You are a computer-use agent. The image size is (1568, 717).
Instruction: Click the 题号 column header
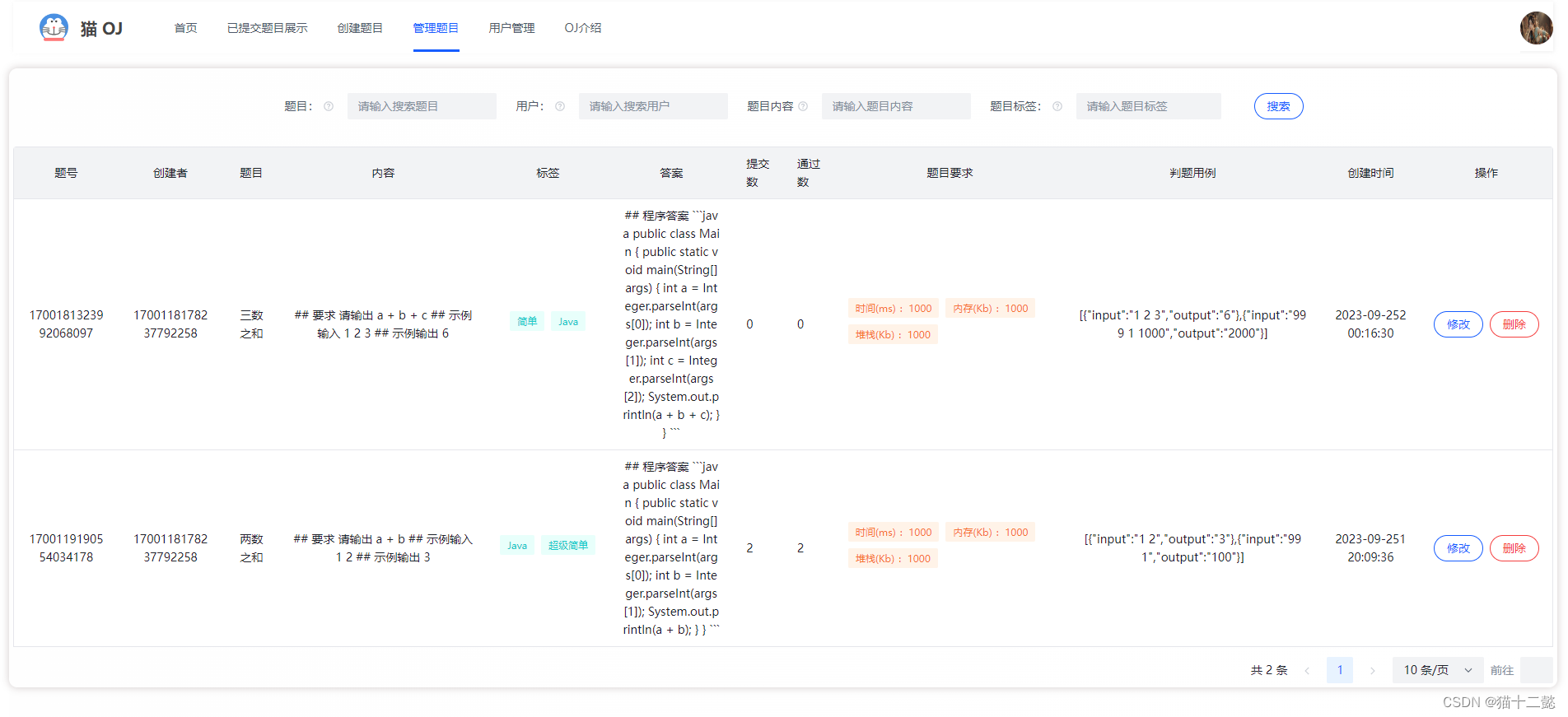click(x=66, y=173)
